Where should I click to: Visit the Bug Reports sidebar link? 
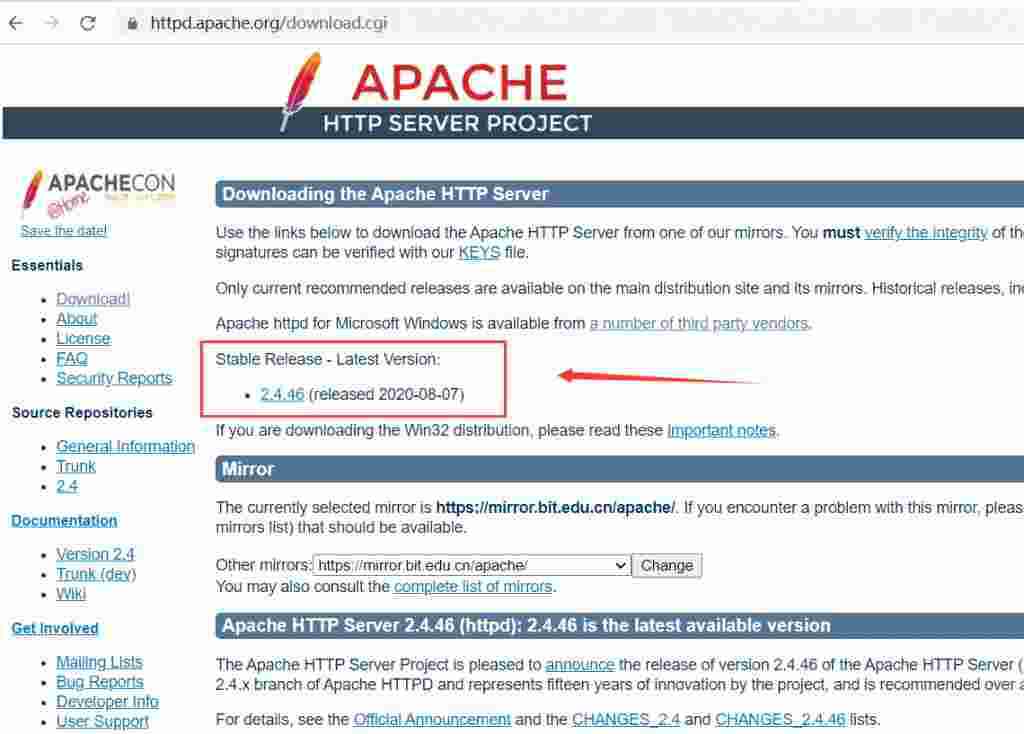pyautogui.click(x=100, y=682)
